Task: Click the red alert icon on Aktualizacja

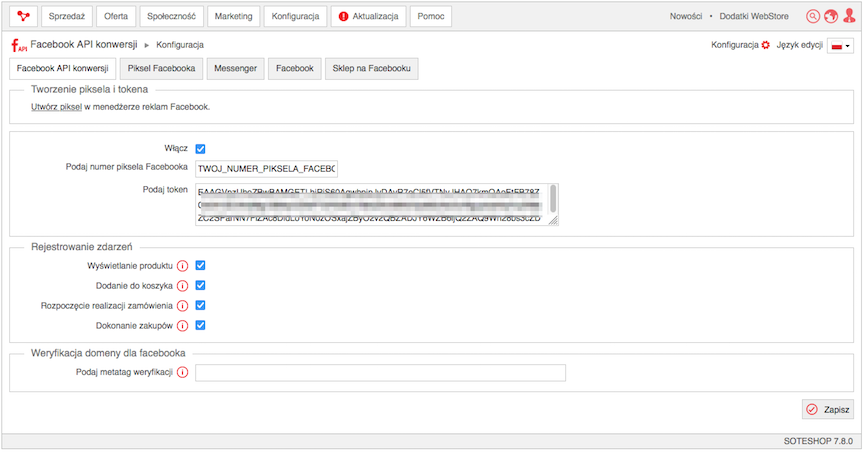Action: pyautogui.click(x=343, y=17)
